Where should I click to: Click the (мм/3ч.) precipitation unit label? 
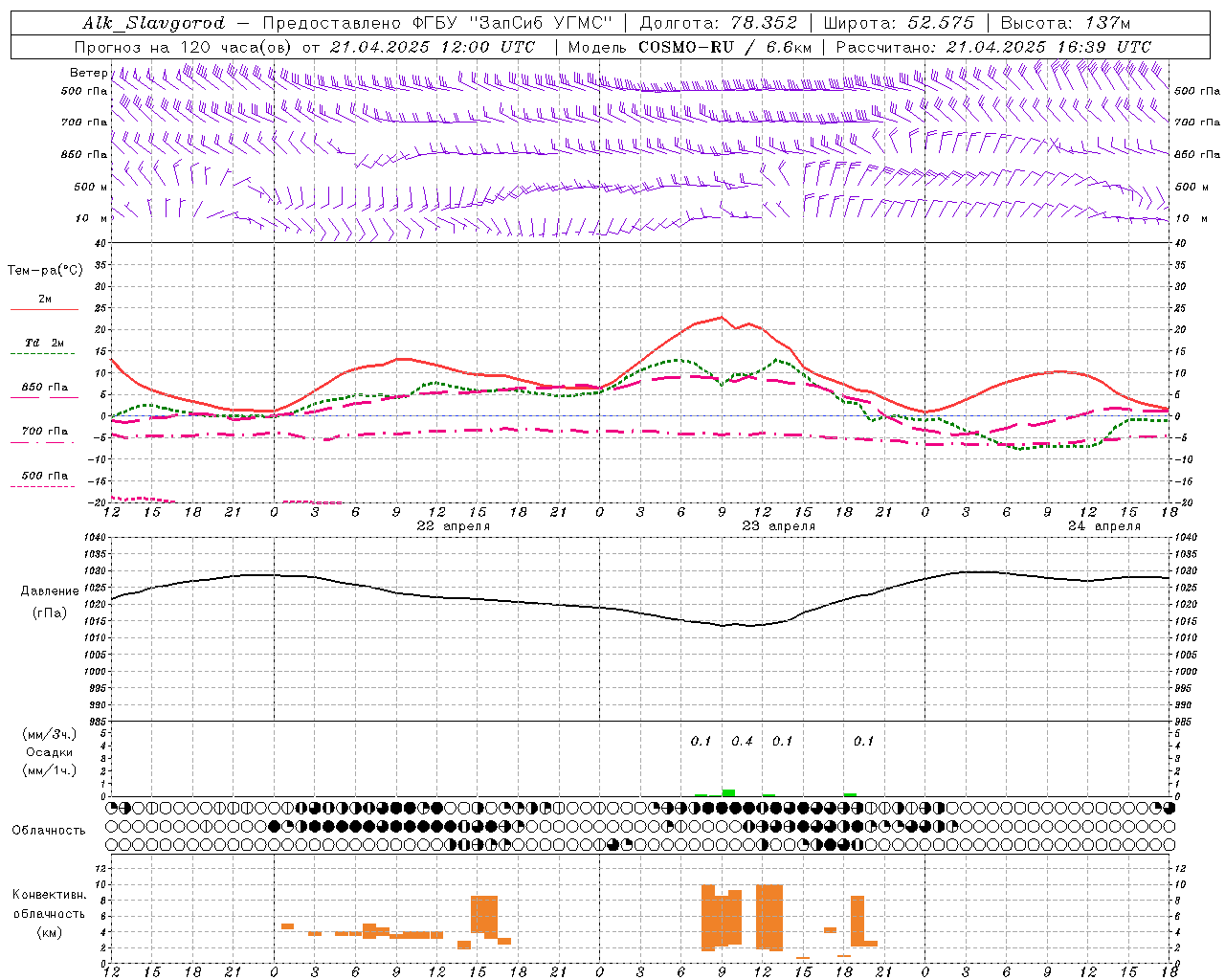pos(50,734)
